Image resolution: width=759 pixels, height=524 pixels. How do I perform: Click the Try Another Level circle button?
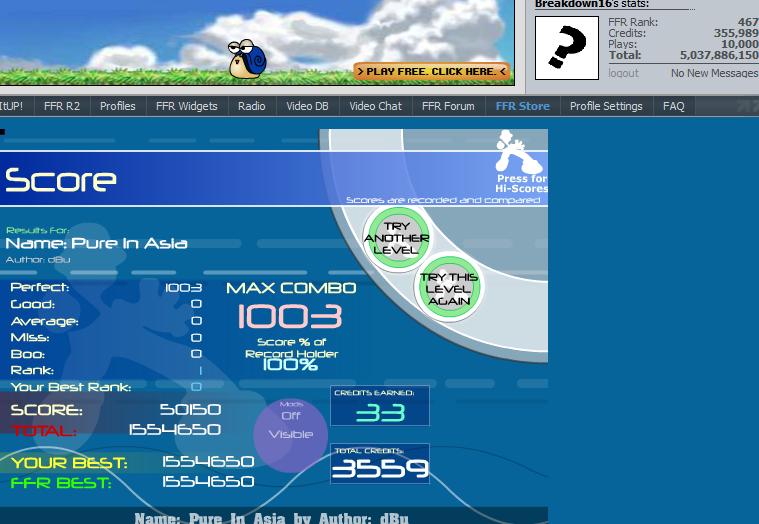[x=397, y=238]
